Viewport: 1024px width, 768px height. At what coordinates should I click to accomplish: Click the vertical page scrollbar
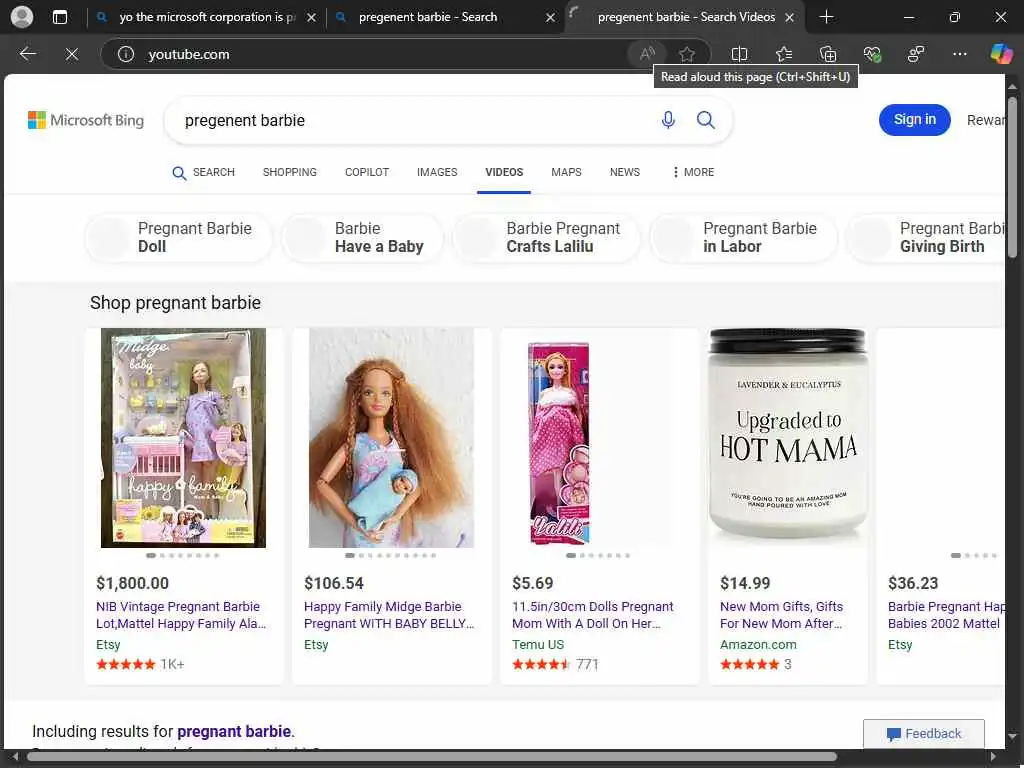pos(1012,176)
